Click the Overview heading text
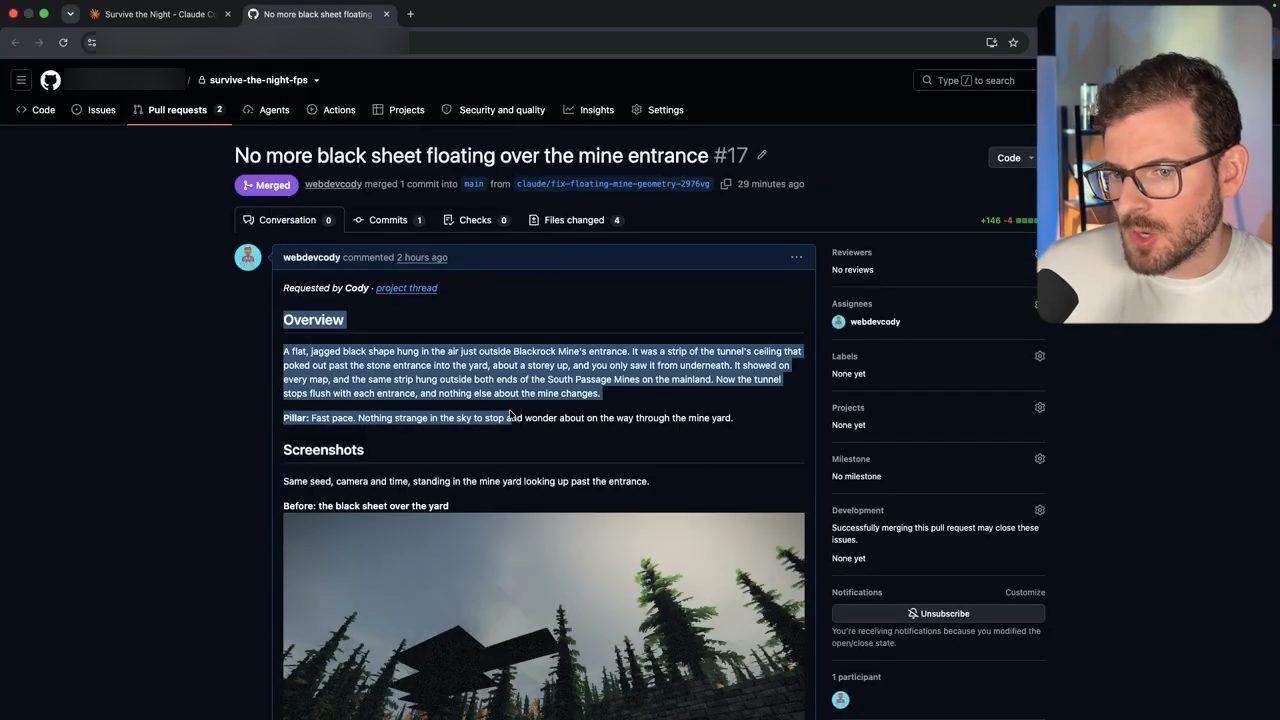The image size is (1280, 720). tap(313, 320)
